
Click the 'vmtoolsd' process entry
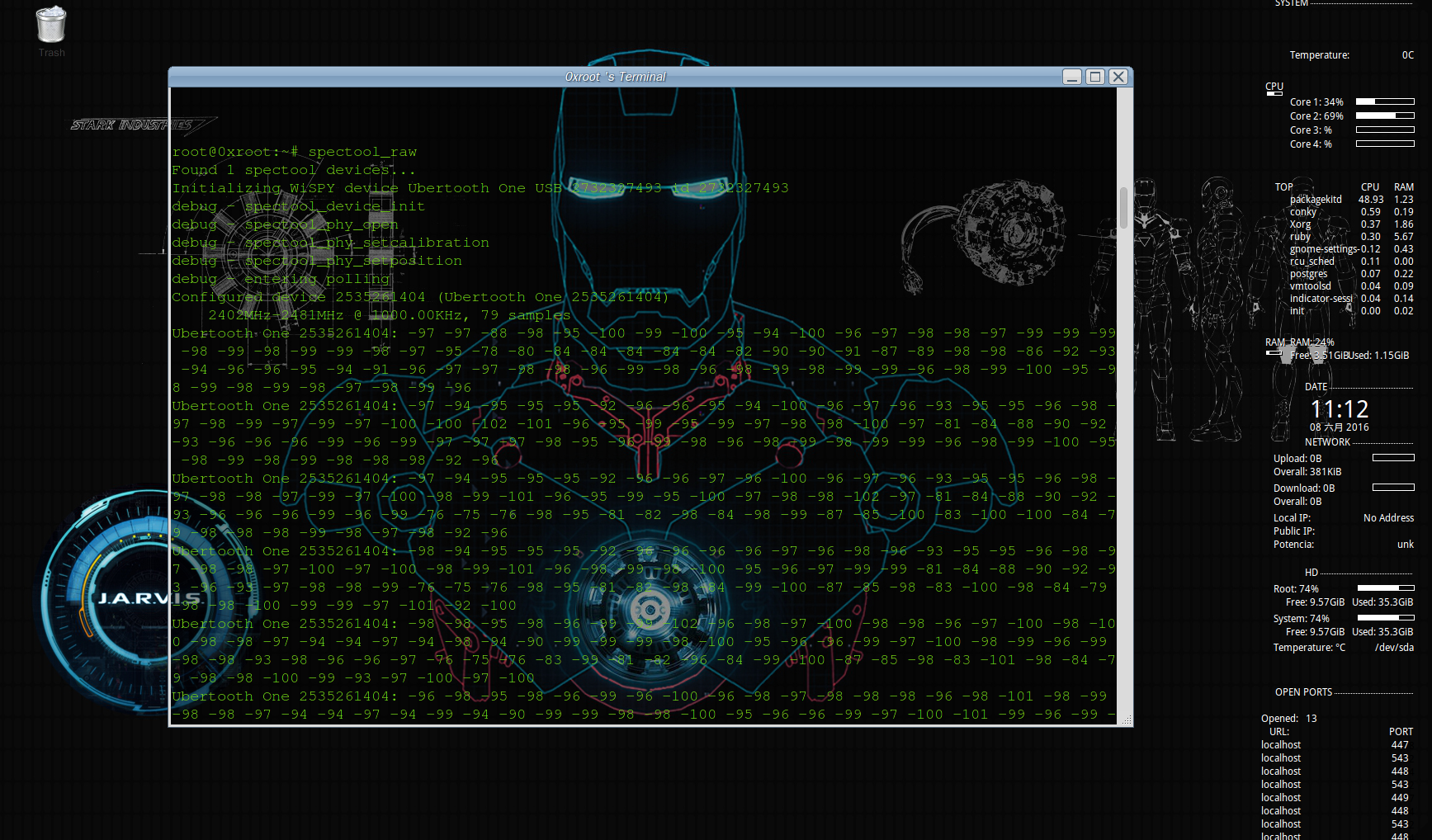(x=1311, y=286)
